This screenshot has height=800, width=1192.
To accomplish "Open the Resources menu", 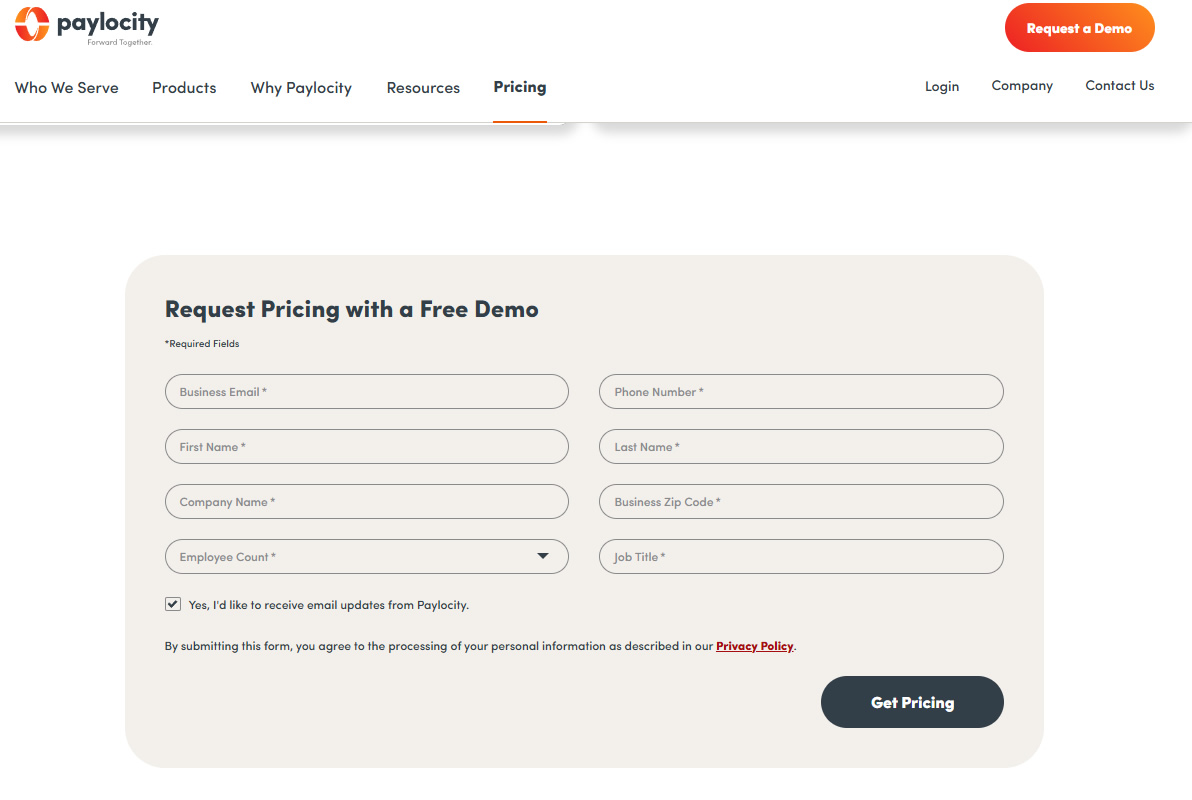I will pos(423,88).
